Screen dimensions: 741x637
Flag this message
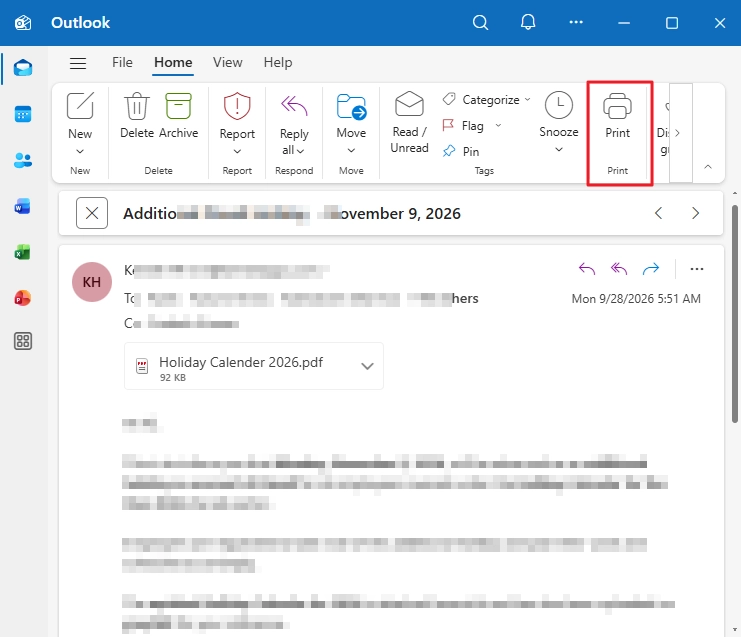pos(463,126)
